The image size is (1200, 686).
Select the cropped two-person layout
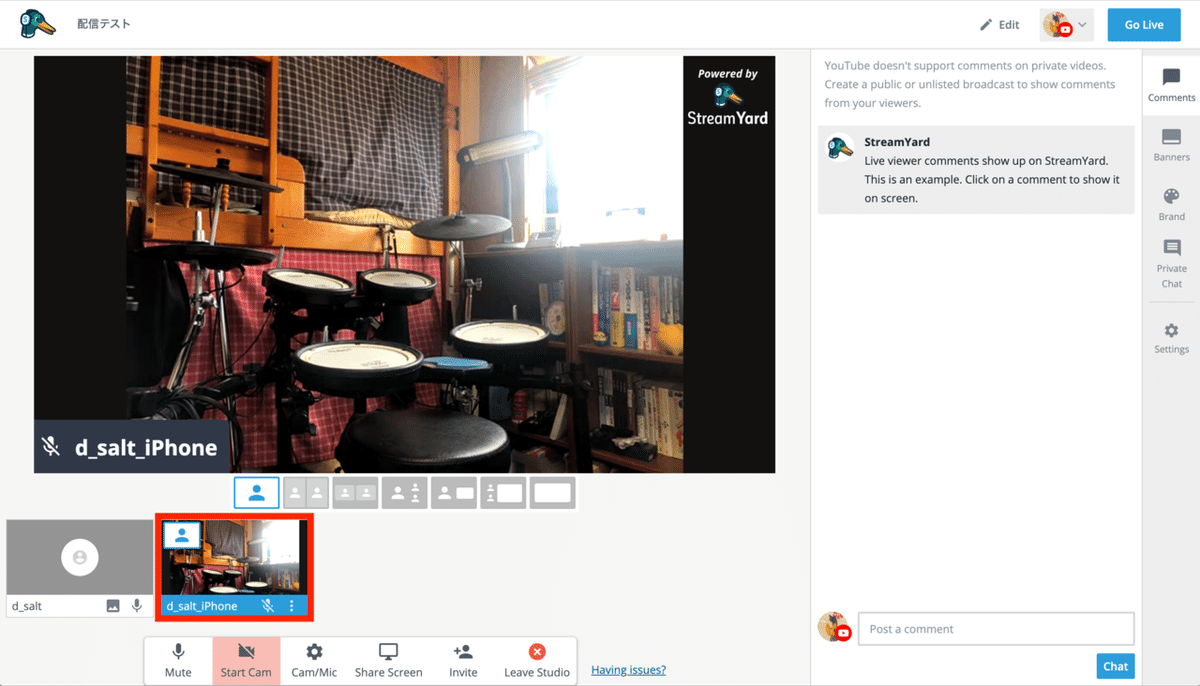click(355, 493)
